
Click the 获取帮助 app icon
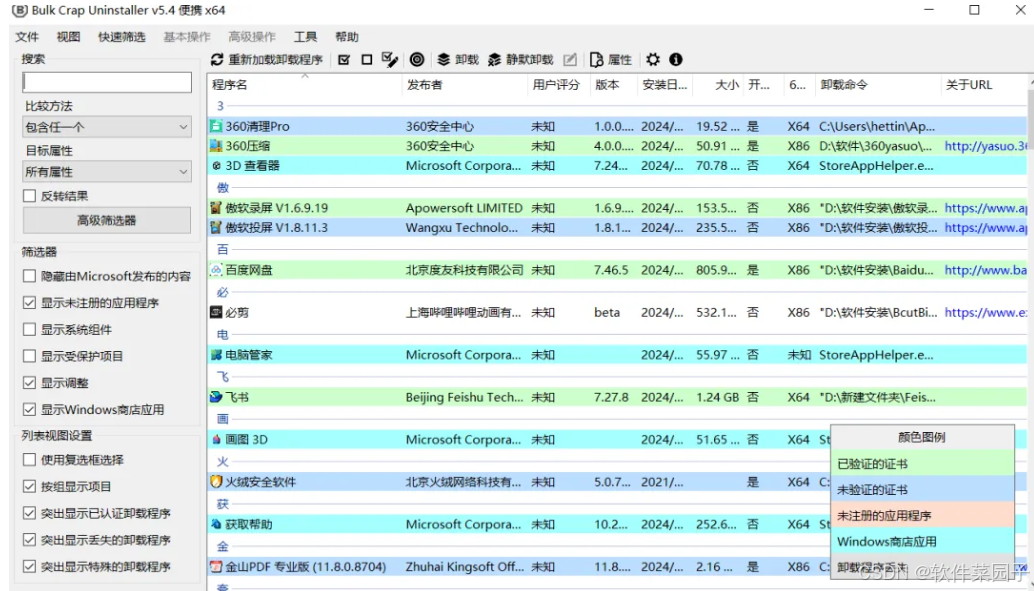tap(216, 524)
